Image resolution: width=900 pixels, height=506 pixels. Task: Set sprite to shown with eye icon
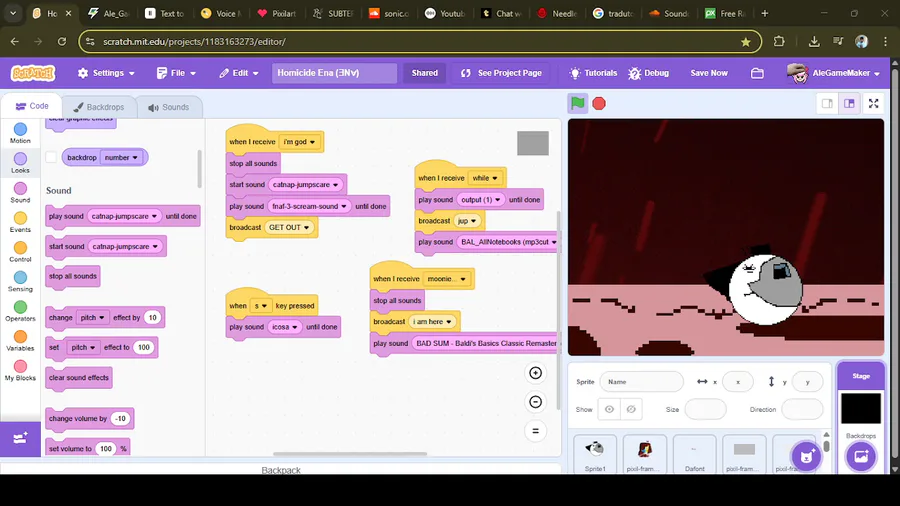tap(609, 410)
